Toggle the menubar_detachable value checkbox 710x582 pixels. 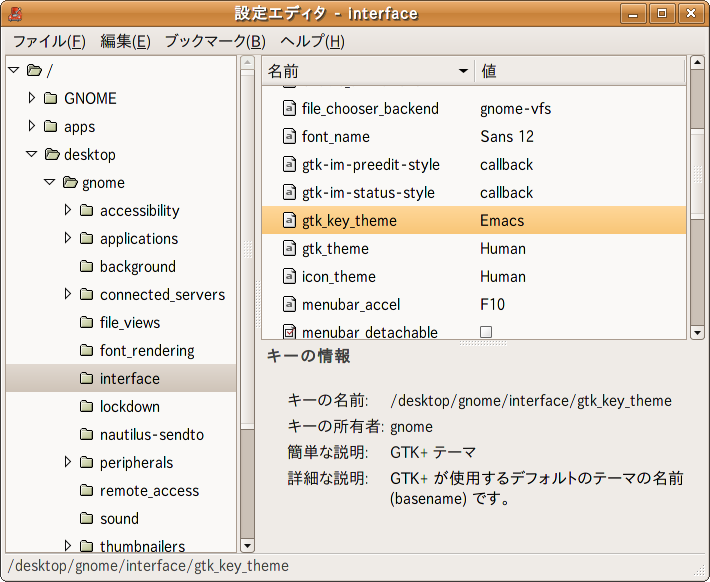486,332
